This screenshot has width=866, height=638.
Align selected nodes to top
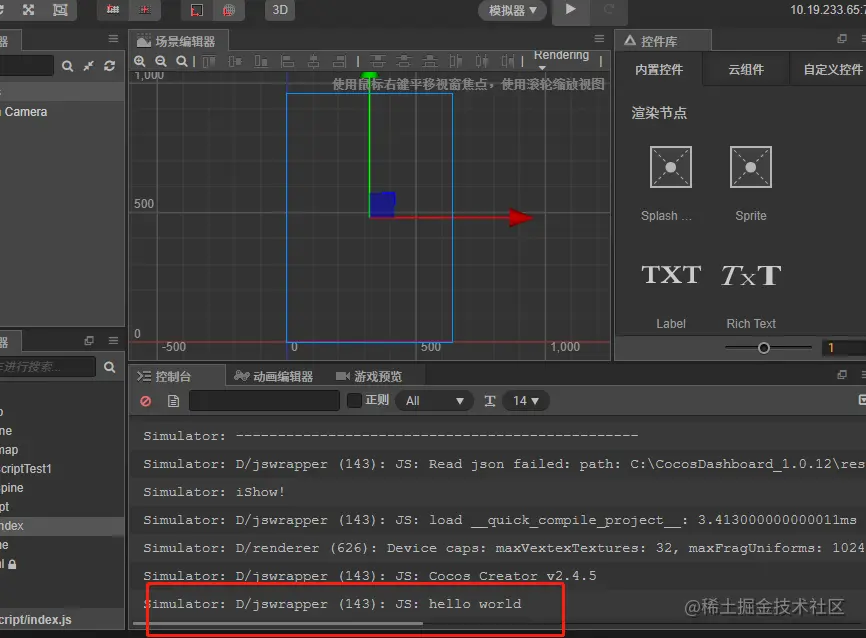point(209,61)
